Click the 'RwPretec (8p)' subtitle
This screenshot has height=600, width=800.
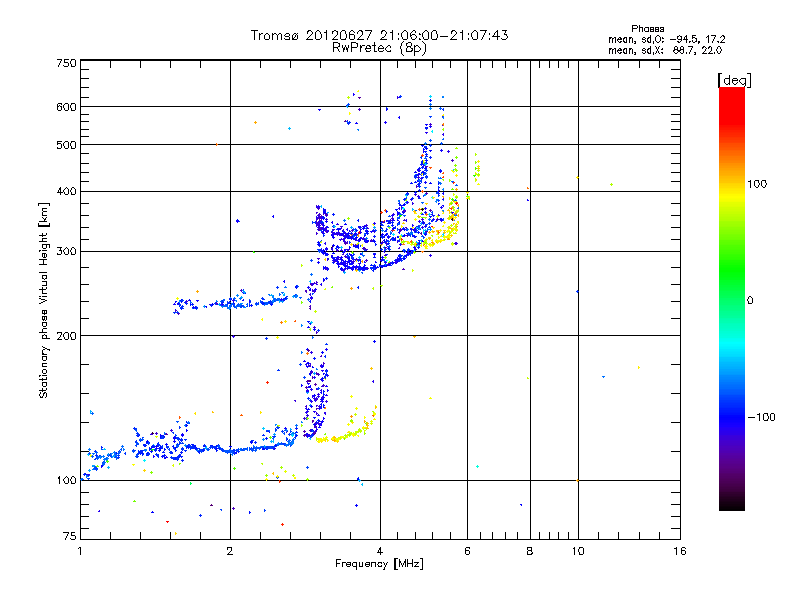pyautogui.click(x=379, y=48)
